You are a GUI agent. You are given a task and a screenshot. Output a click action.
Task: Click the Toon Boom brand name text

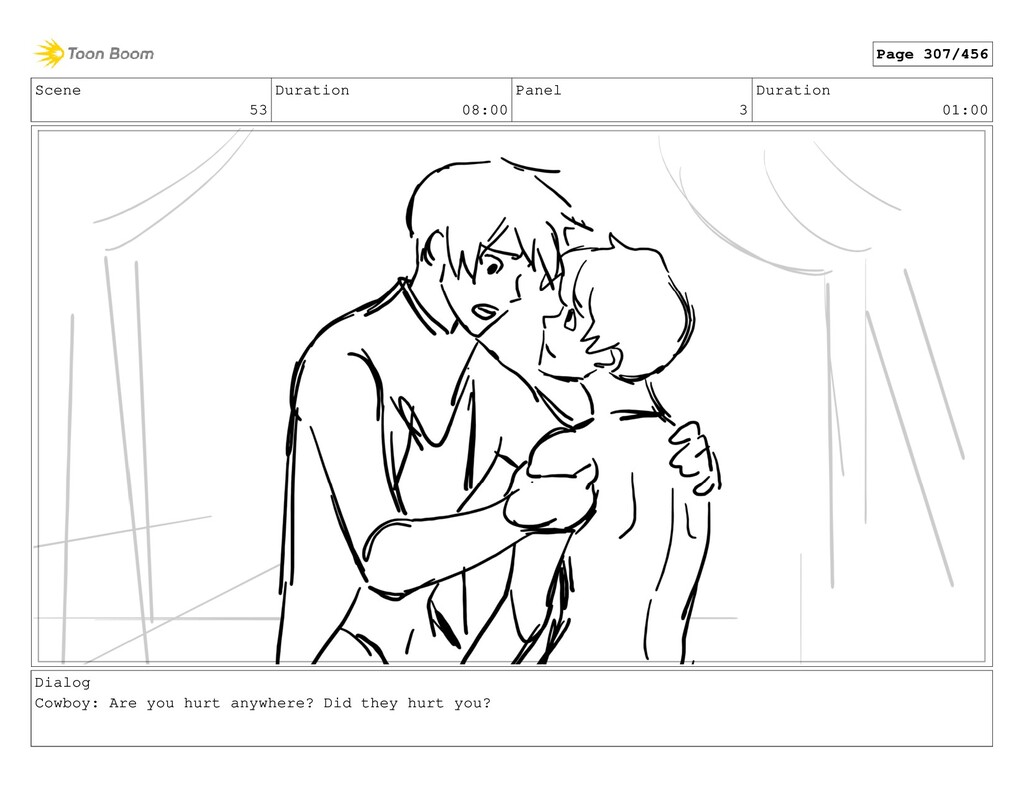[x=110, y=54]
